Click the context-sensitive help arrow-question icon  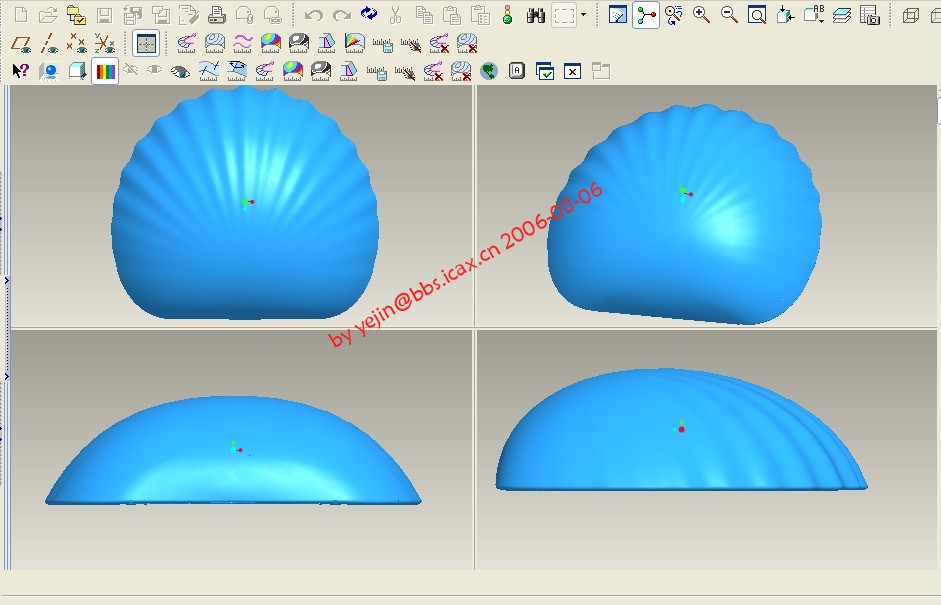[x=20, y=71]
